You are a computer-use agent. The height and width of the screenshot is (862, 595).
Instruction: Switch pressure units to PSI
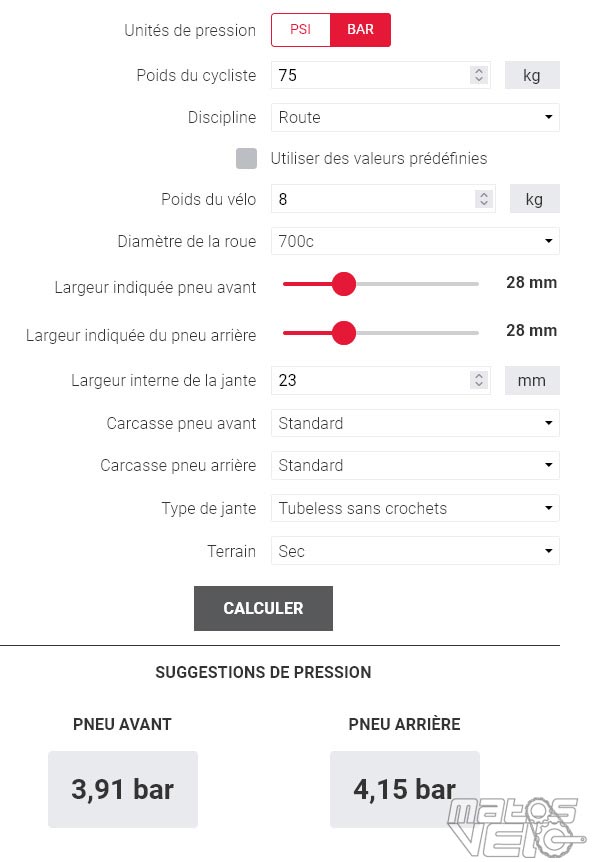coord(301,30)
